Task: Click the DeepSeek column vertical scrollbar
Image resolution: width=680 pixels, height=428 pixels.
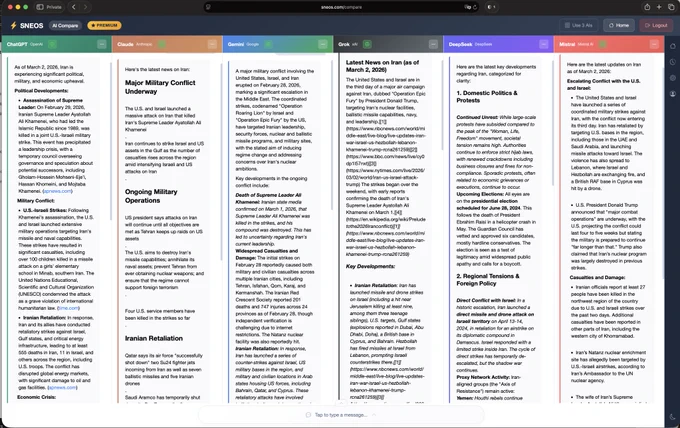Action: (552, 124)
